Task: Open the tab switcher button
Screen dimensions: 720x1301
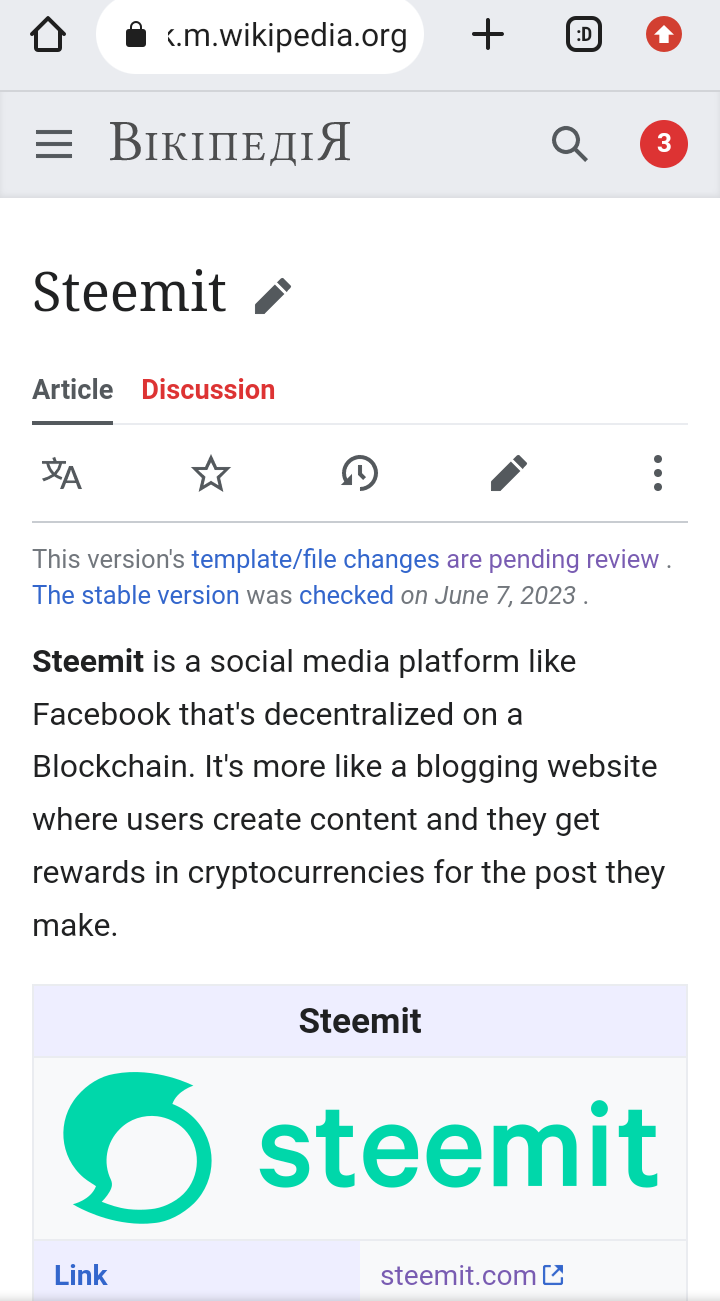Action: point(584,36)
